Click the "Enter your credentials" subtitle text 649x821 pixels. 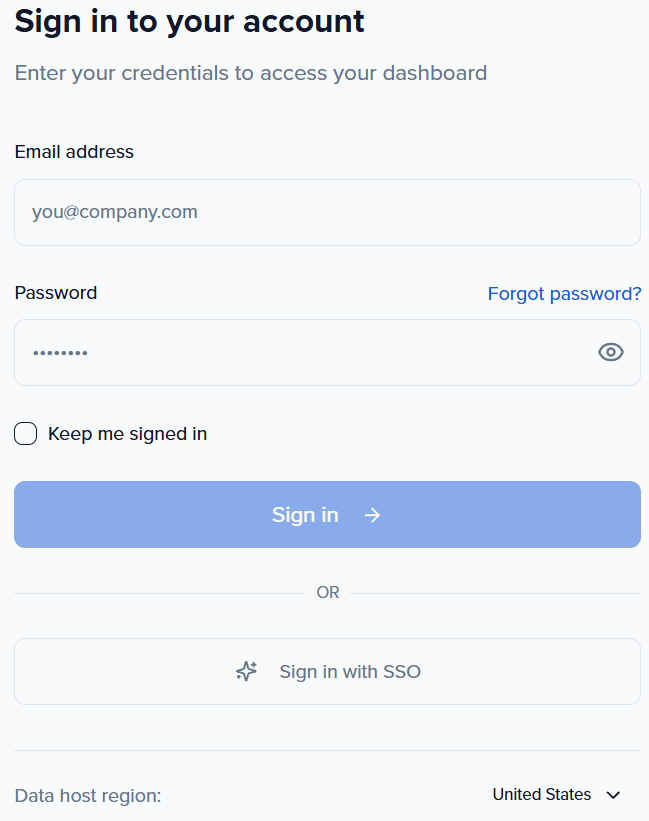(x=250, y=73)
